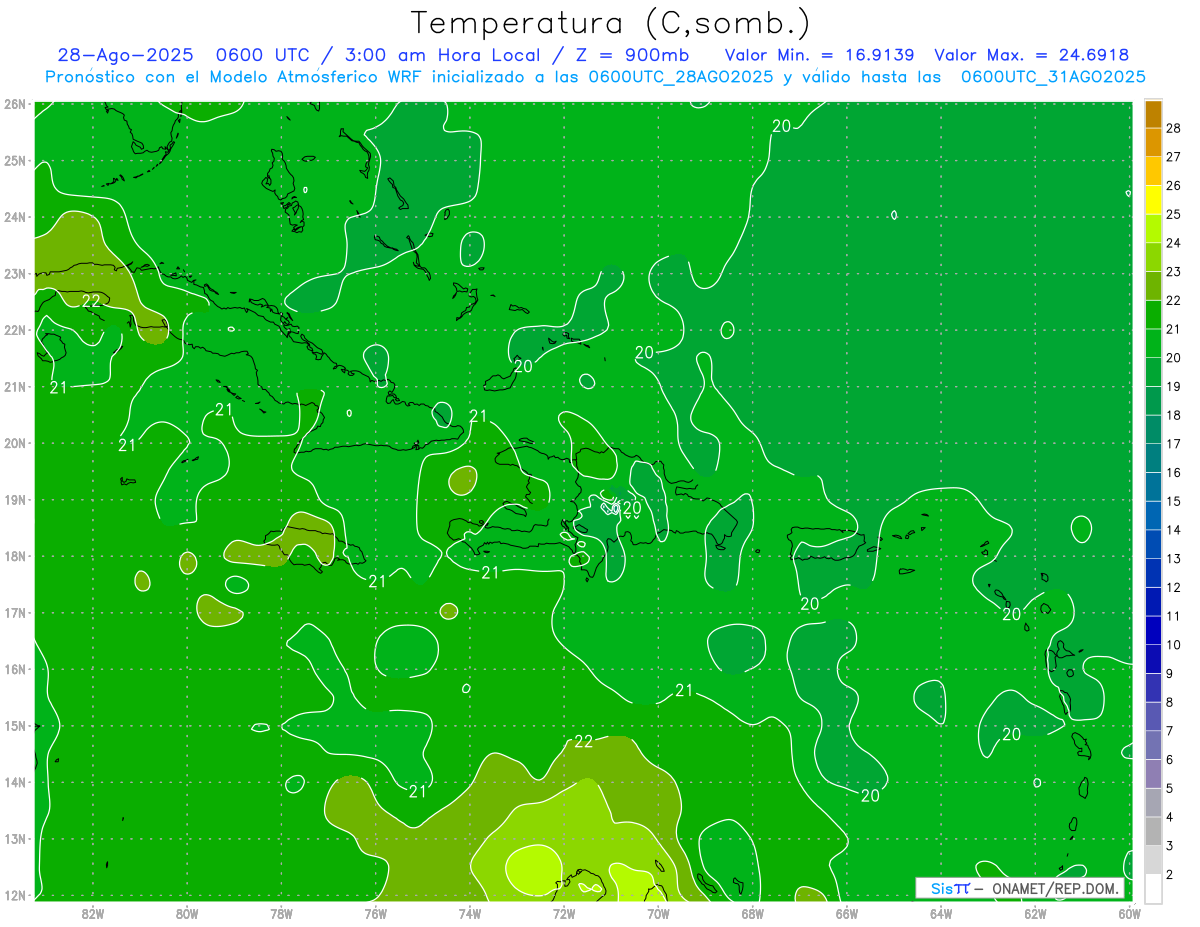The image size is (1200, 927).
Task: Click the colorbar label 28
Action: (x=1174, y=128)
